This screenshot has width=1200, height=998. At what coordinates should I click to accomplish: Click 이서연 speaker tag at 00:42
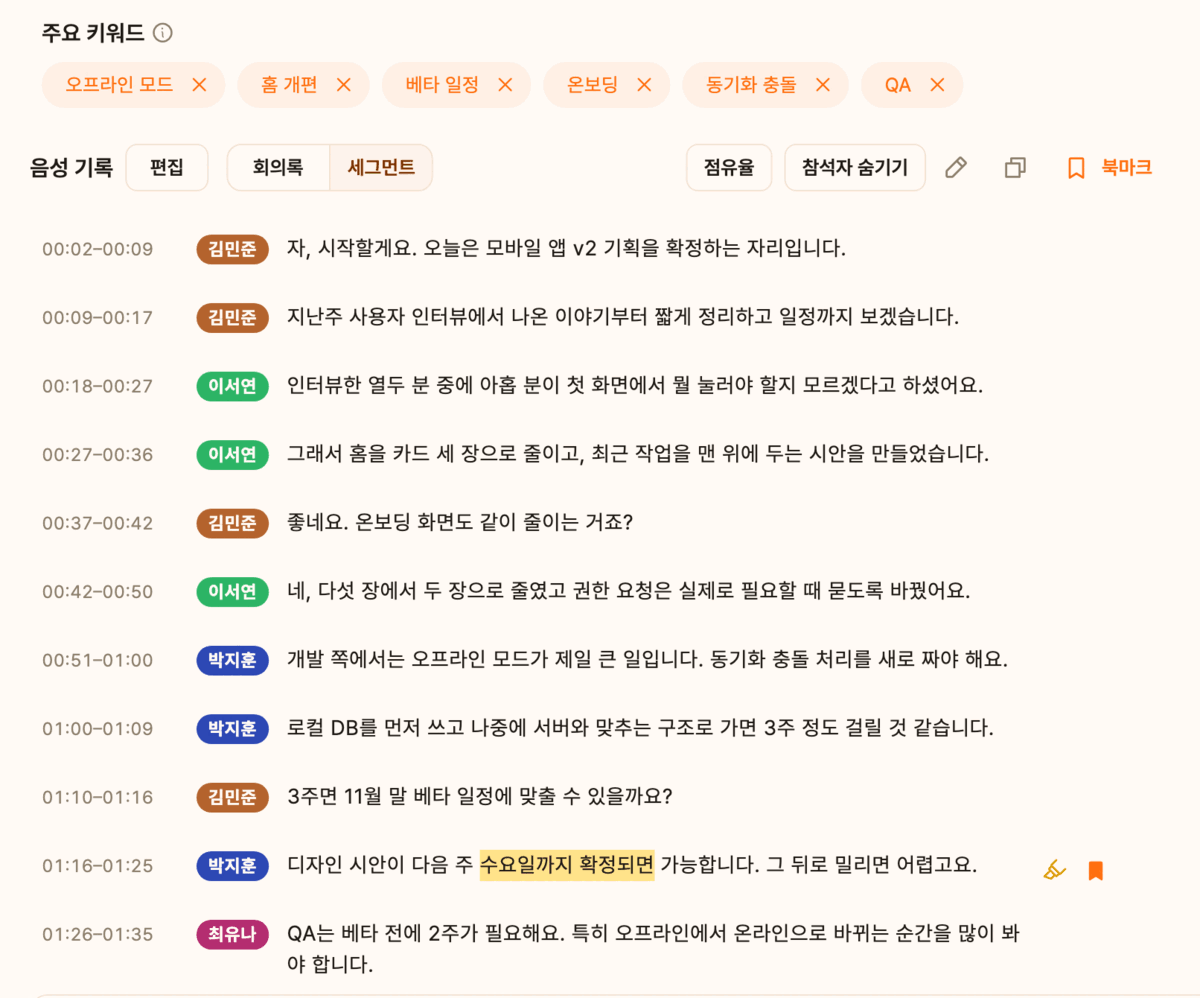coord(233,592)
